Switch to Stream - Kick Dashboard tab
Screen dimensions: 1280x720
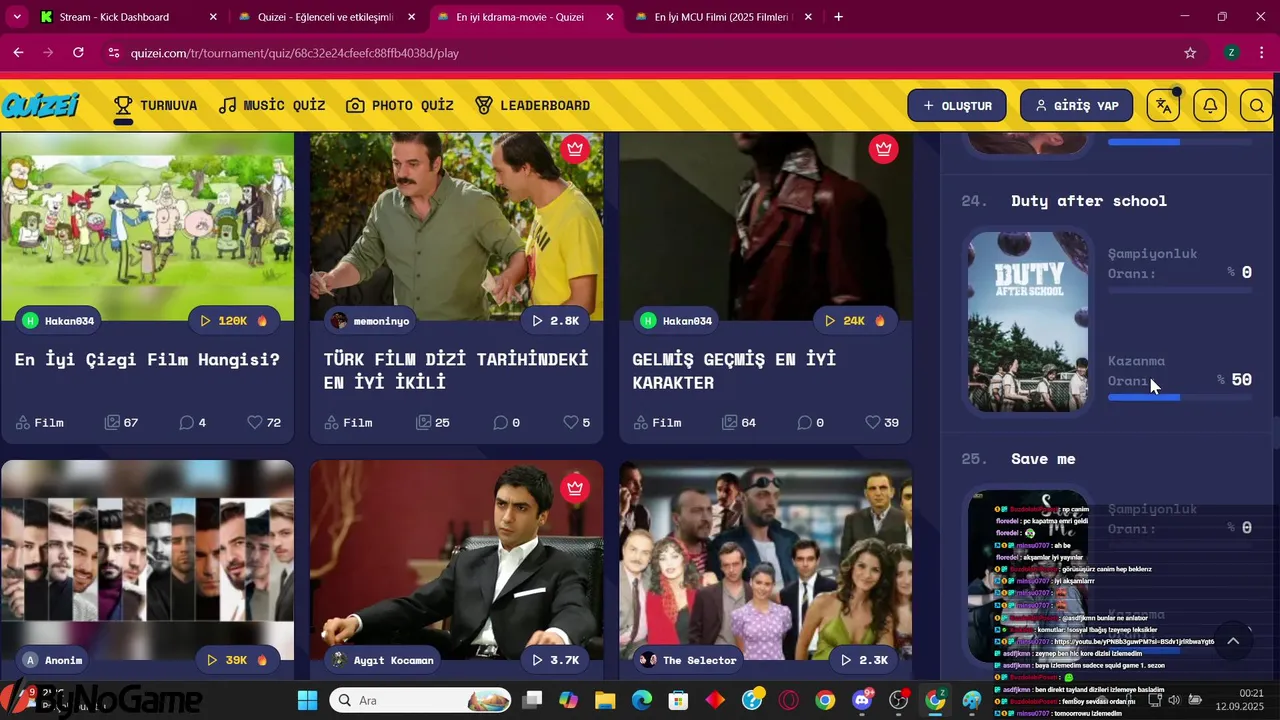[x=129, y=17]
